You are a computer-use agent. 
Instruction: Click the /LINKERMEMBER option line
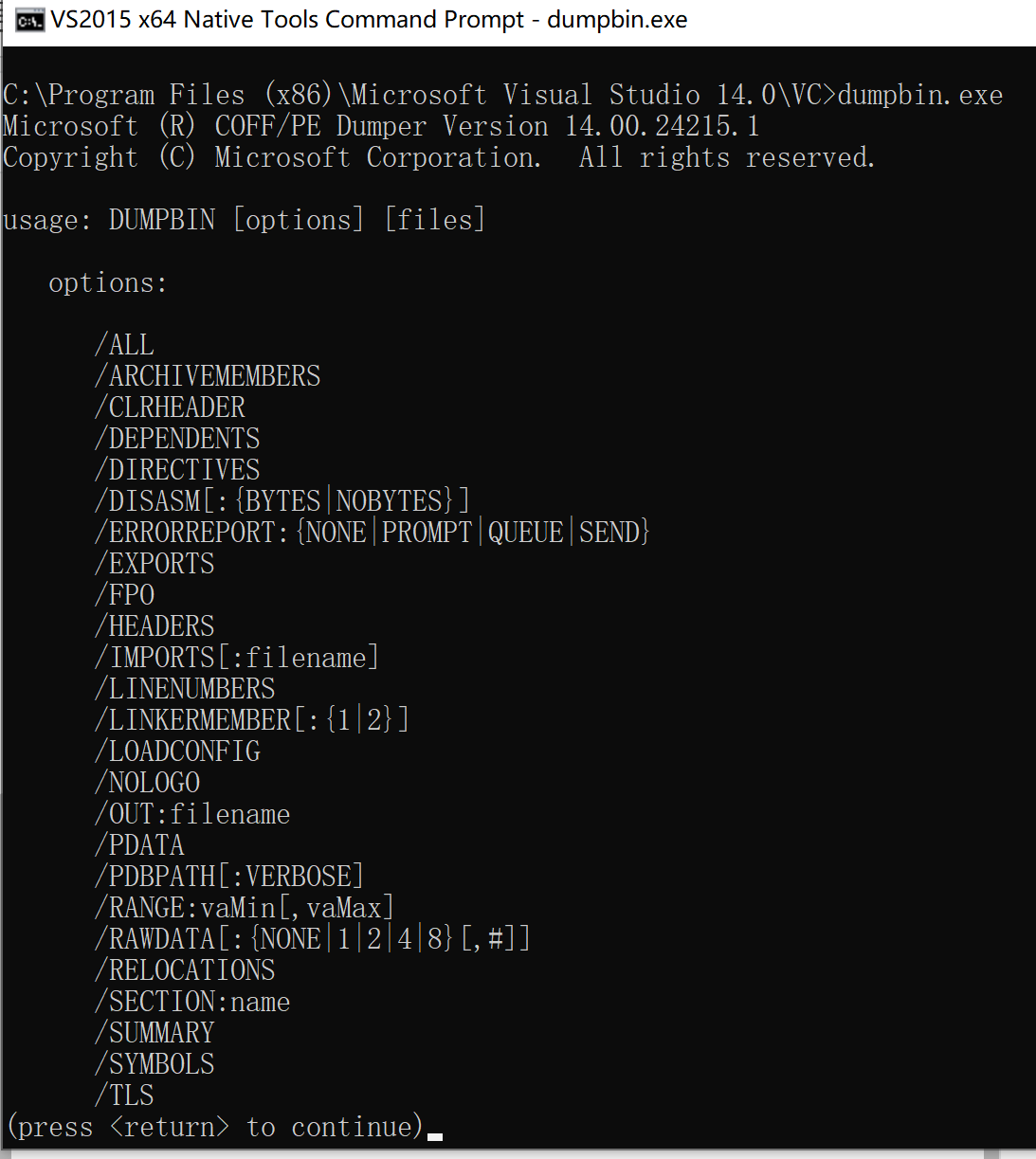[x=250, y=719]
